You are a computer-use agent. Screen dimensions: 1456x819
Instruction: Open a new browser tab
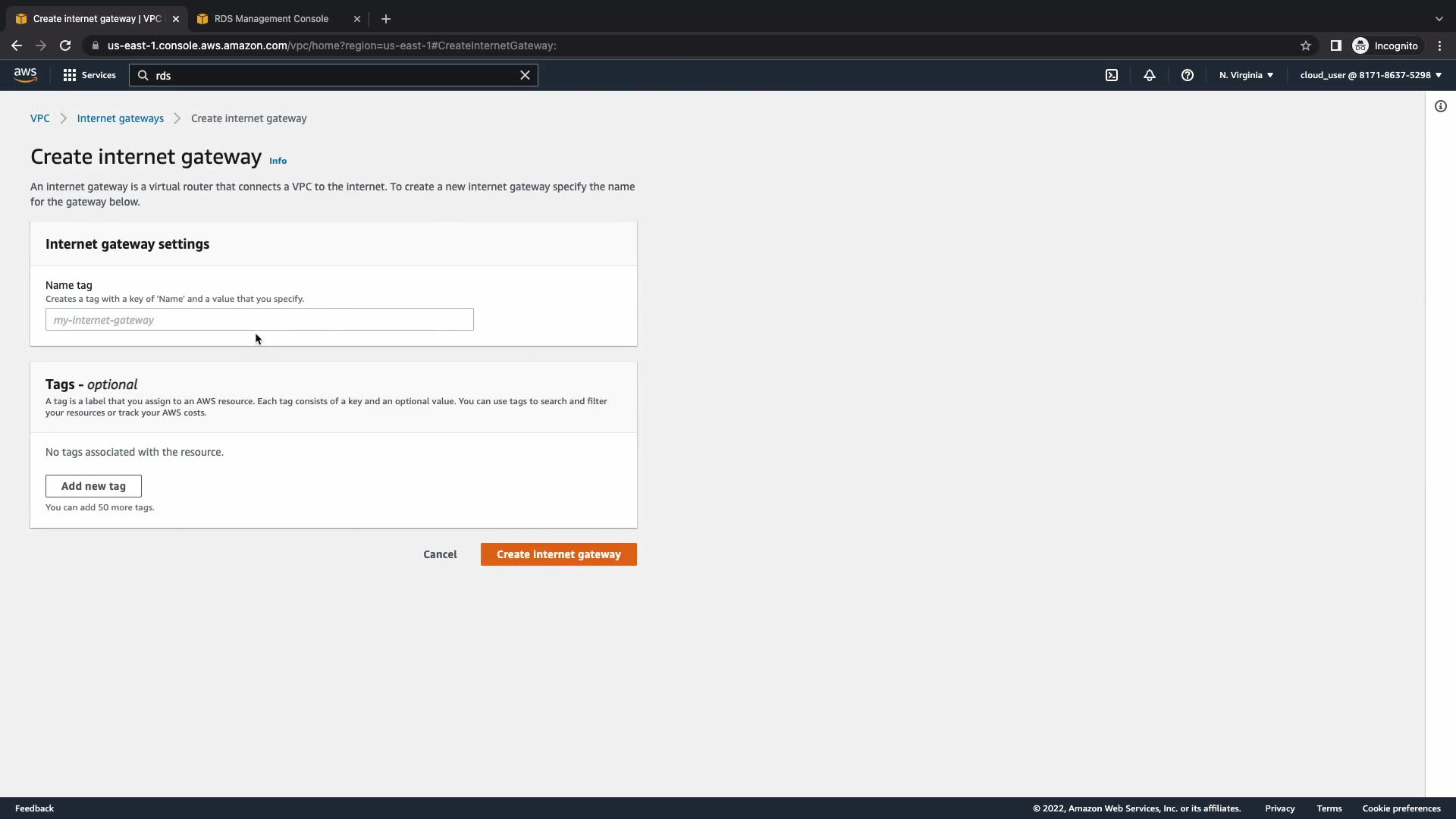[x=386, y=19]
